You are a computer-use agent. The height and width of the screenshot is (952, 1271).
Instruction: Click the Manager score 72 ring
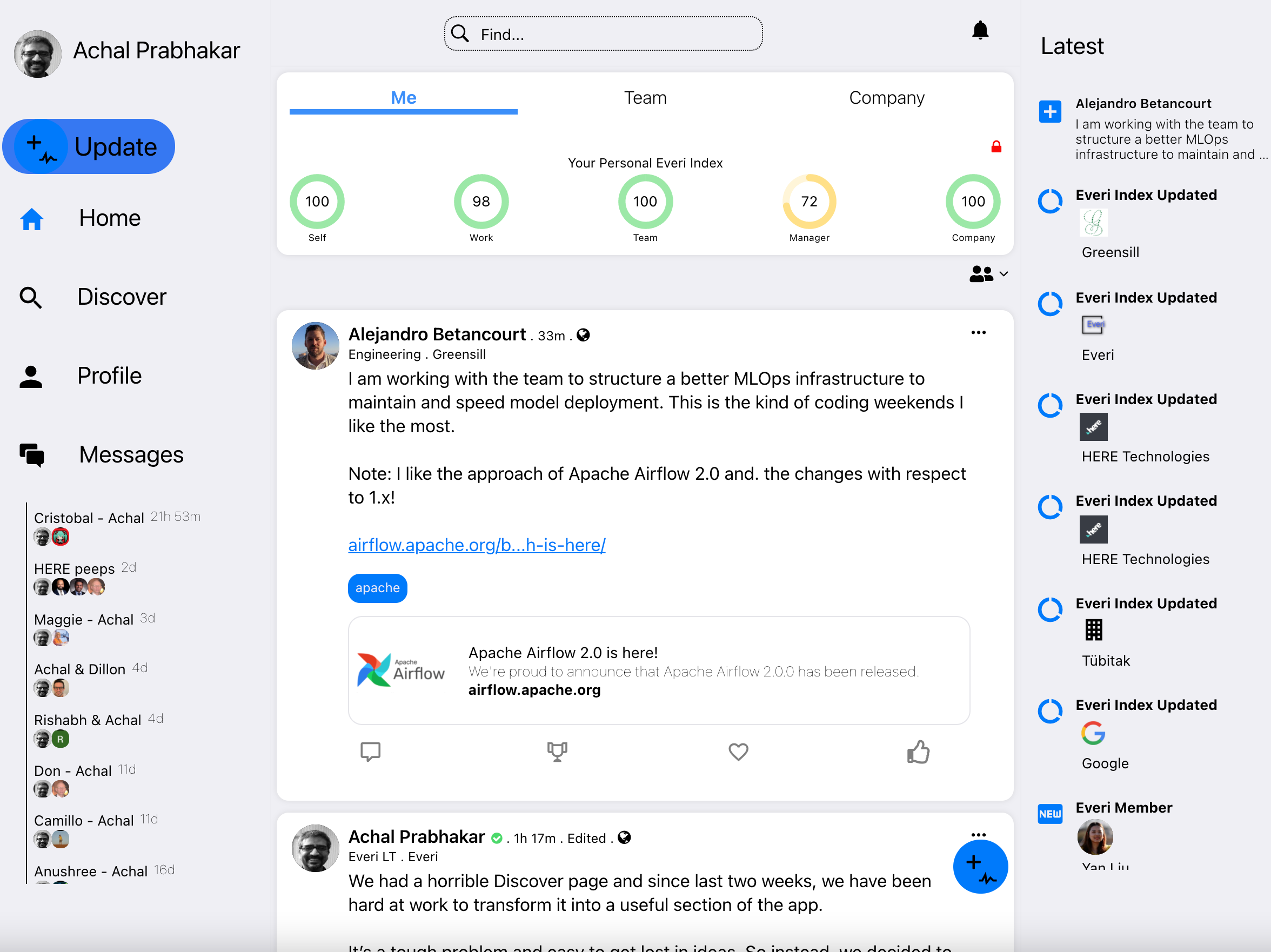(x=808, y=202)
